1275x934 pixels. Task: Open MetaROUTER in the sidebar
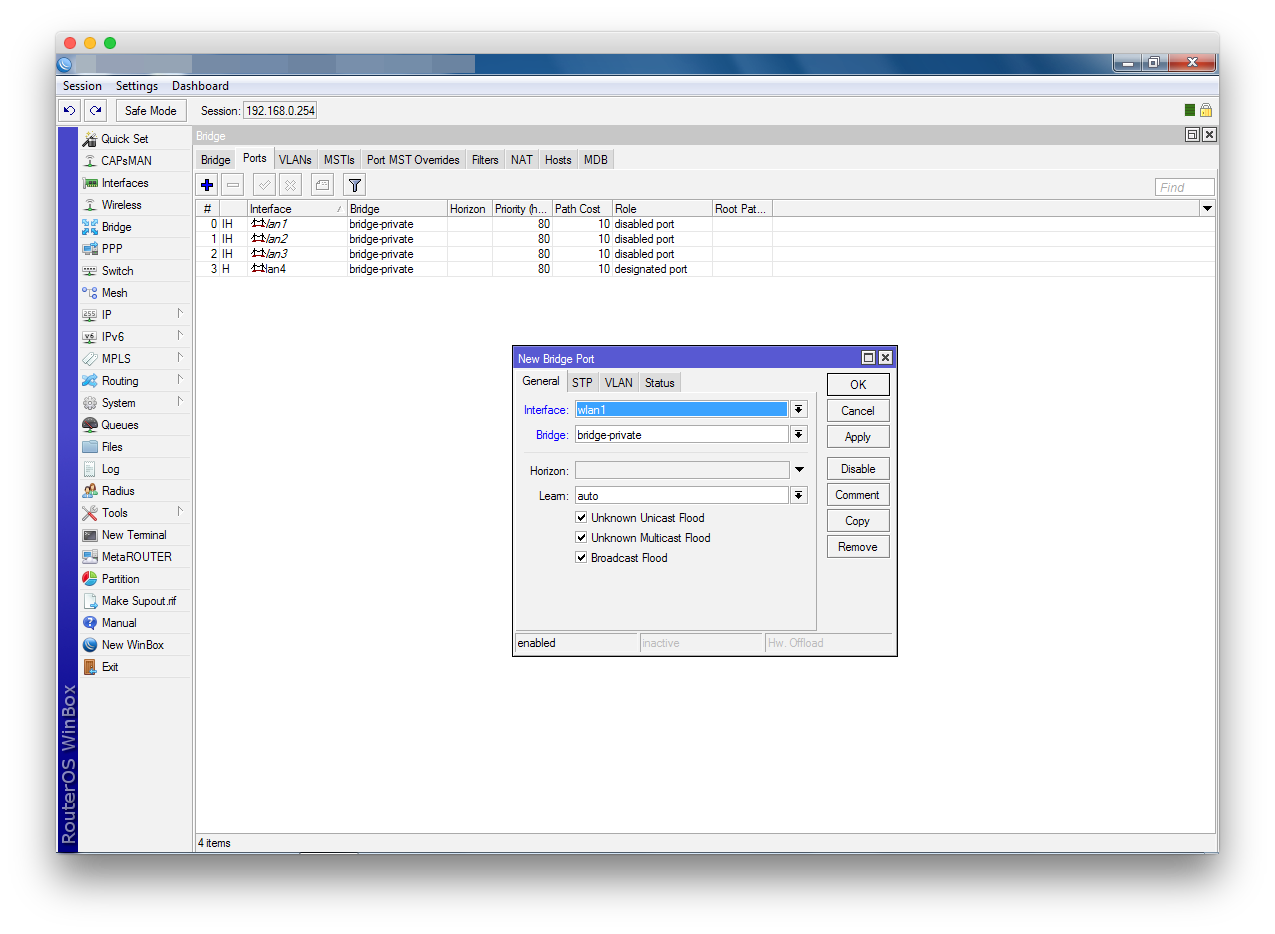click(x=136, y=557)
